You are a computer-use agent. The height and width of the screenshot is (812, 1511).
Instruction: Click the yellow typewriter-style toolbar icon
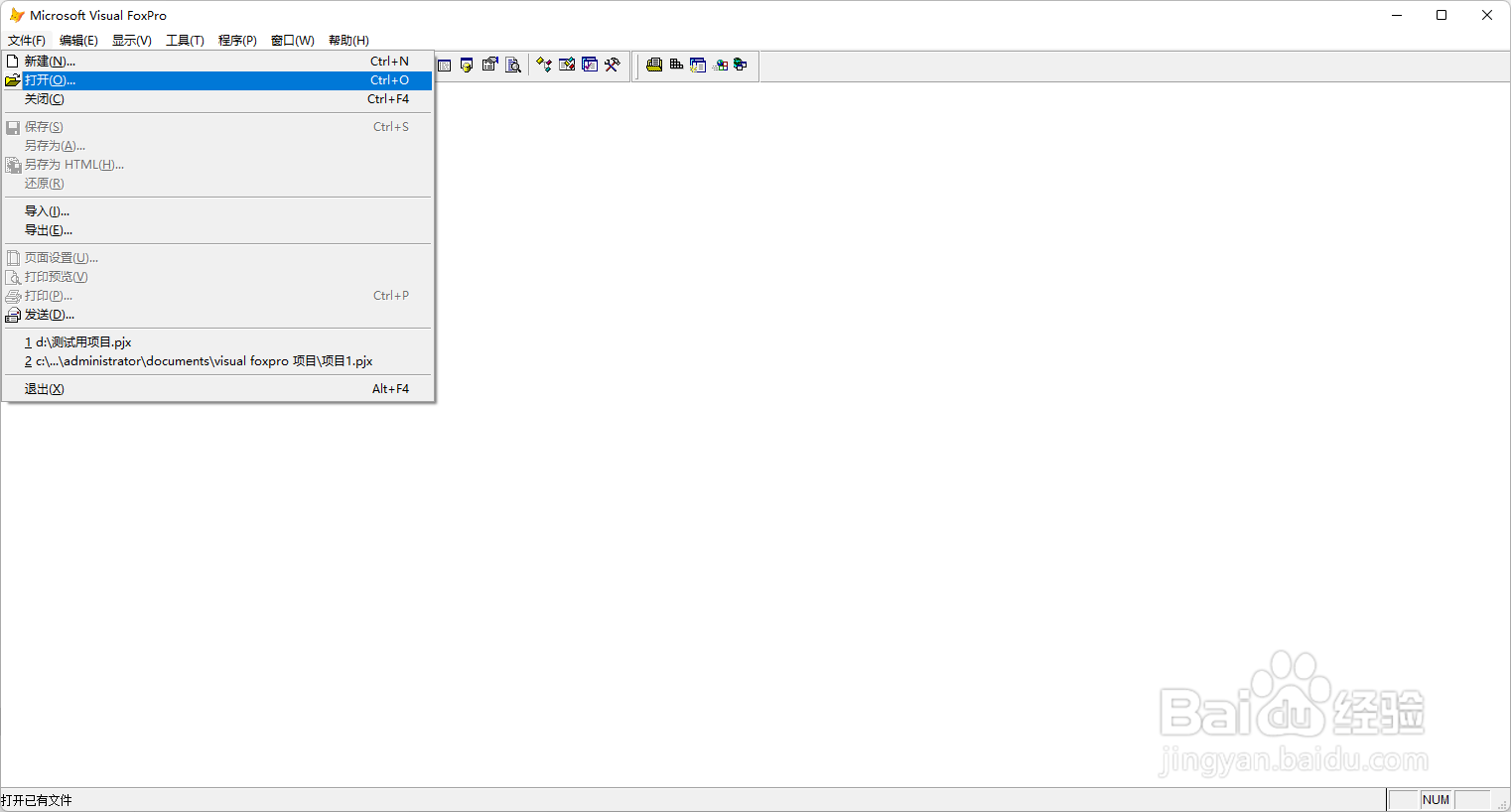pos(654,65)
